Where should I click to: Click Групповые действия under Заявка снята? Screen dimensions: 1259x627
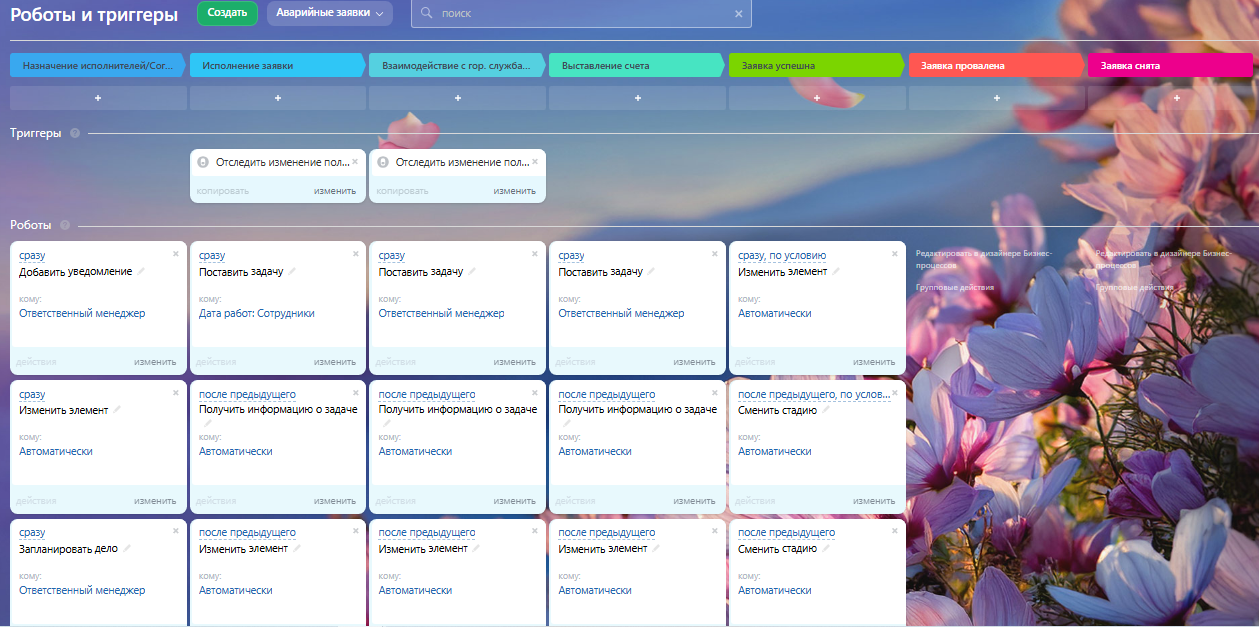pos(1135,287)
